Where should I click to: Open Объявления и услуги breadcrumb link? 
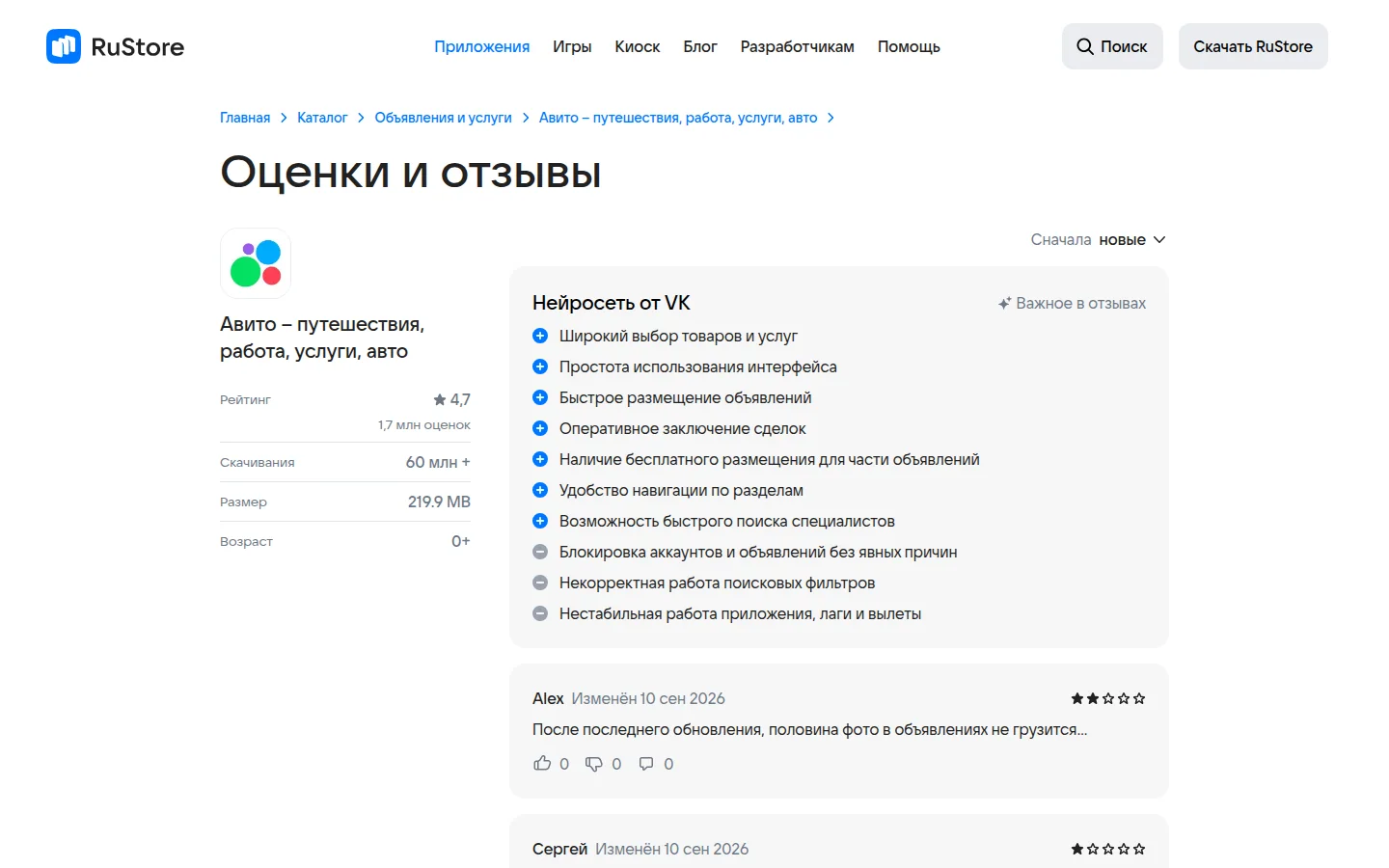point(443,118)
